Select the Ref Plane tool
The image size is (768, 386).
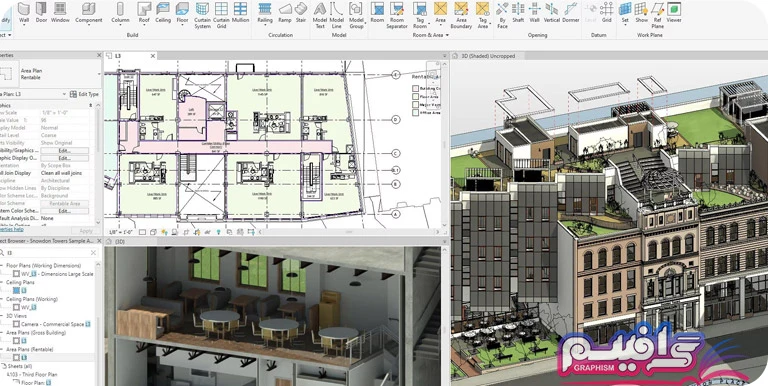657,15
